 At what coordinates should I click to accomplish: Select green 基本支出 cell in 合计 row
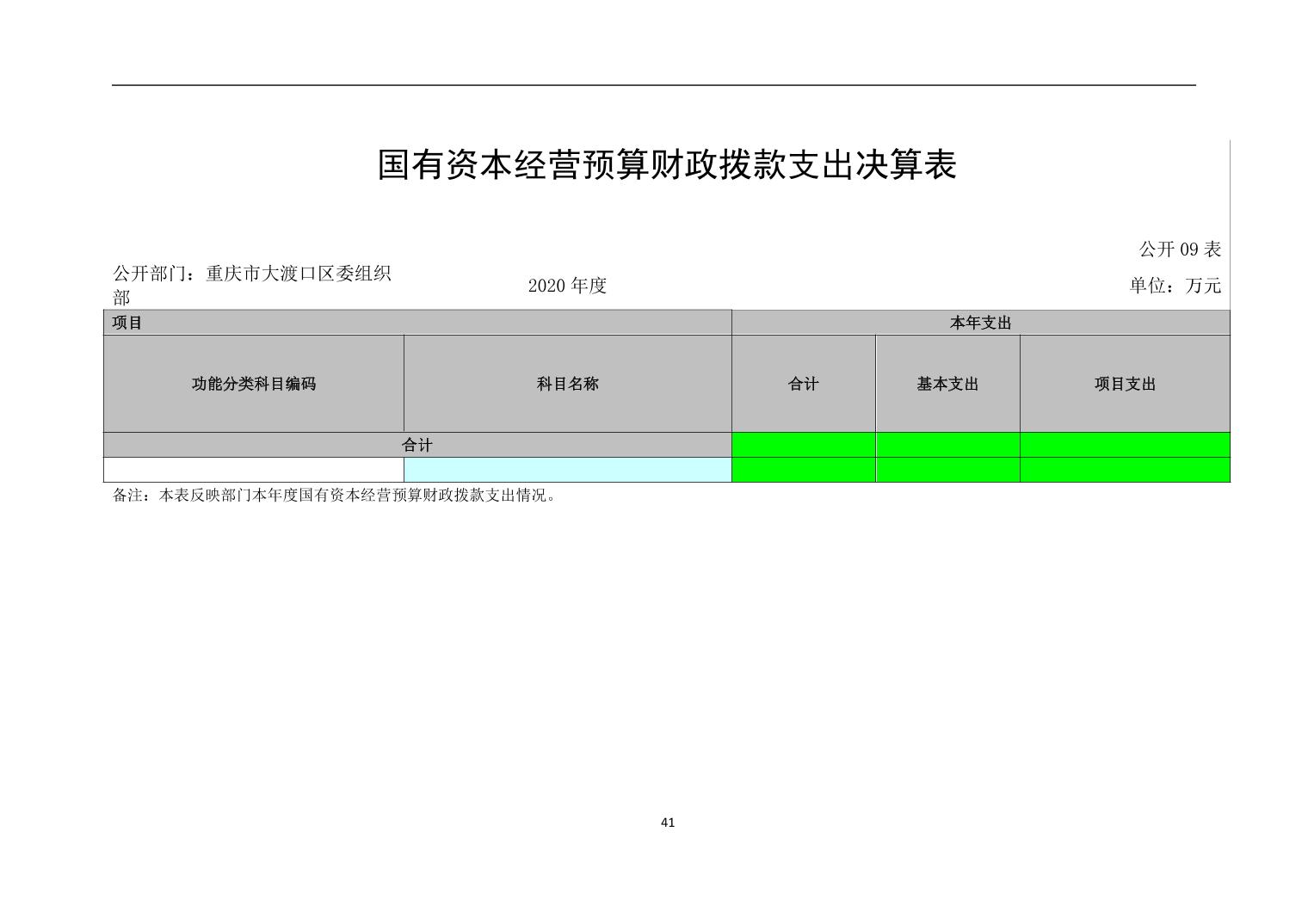(947, 445)
